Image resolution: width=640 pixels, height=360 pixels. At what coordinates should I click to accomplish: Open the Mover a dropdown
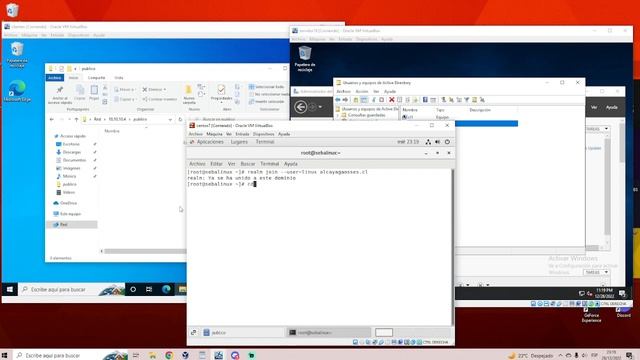pos(125,89)
